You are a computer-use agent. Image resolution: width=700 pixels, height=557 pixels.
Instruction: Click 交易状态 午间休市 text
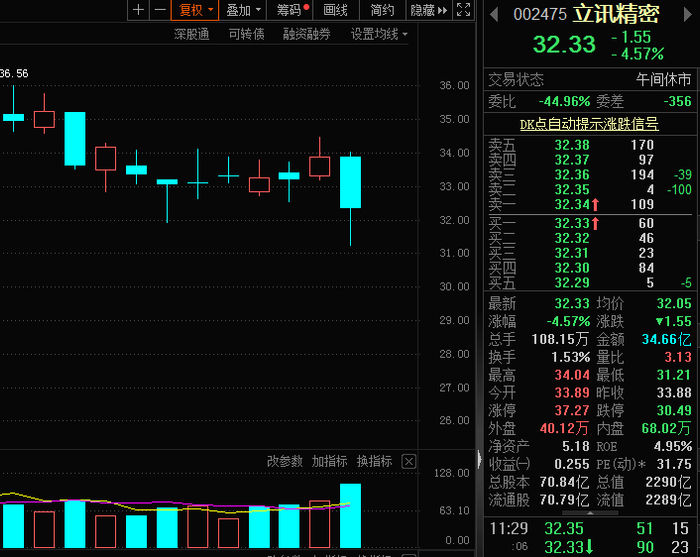tap(663, 80)
